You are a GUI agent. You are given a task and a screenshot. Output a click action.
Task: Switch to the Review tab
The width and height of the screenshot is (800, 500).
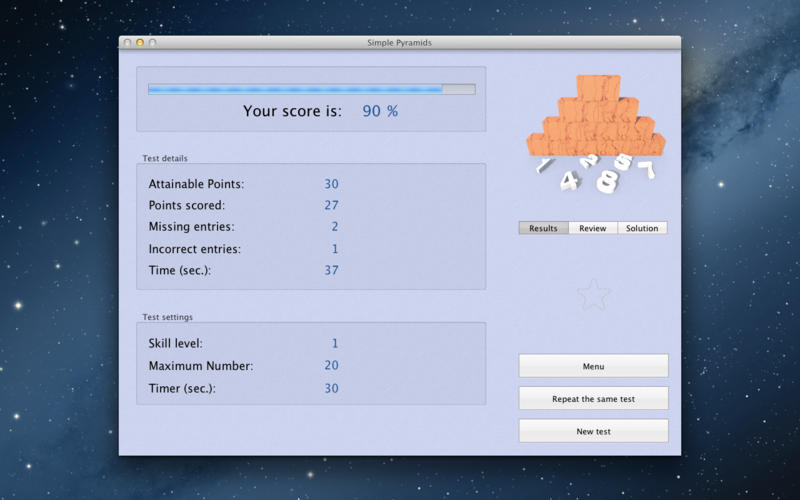tap(593, 228)
